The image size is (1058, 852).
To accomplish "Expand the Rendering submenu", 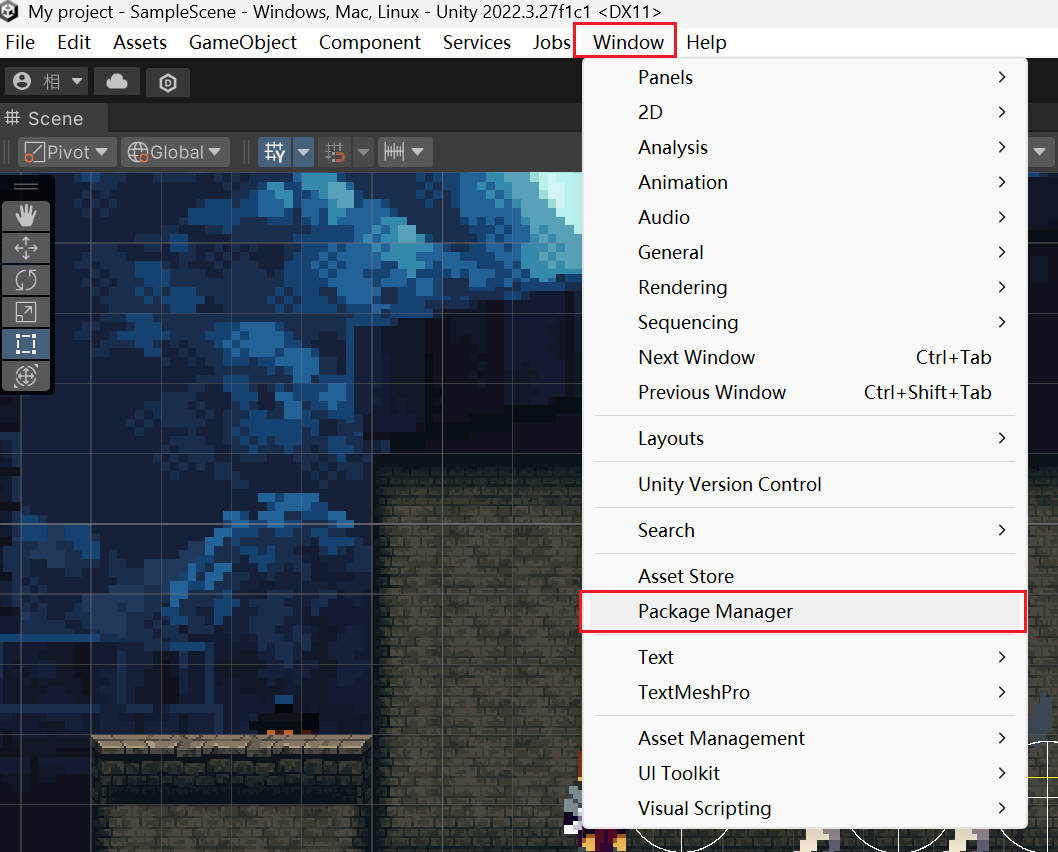I will coord(804,287).
